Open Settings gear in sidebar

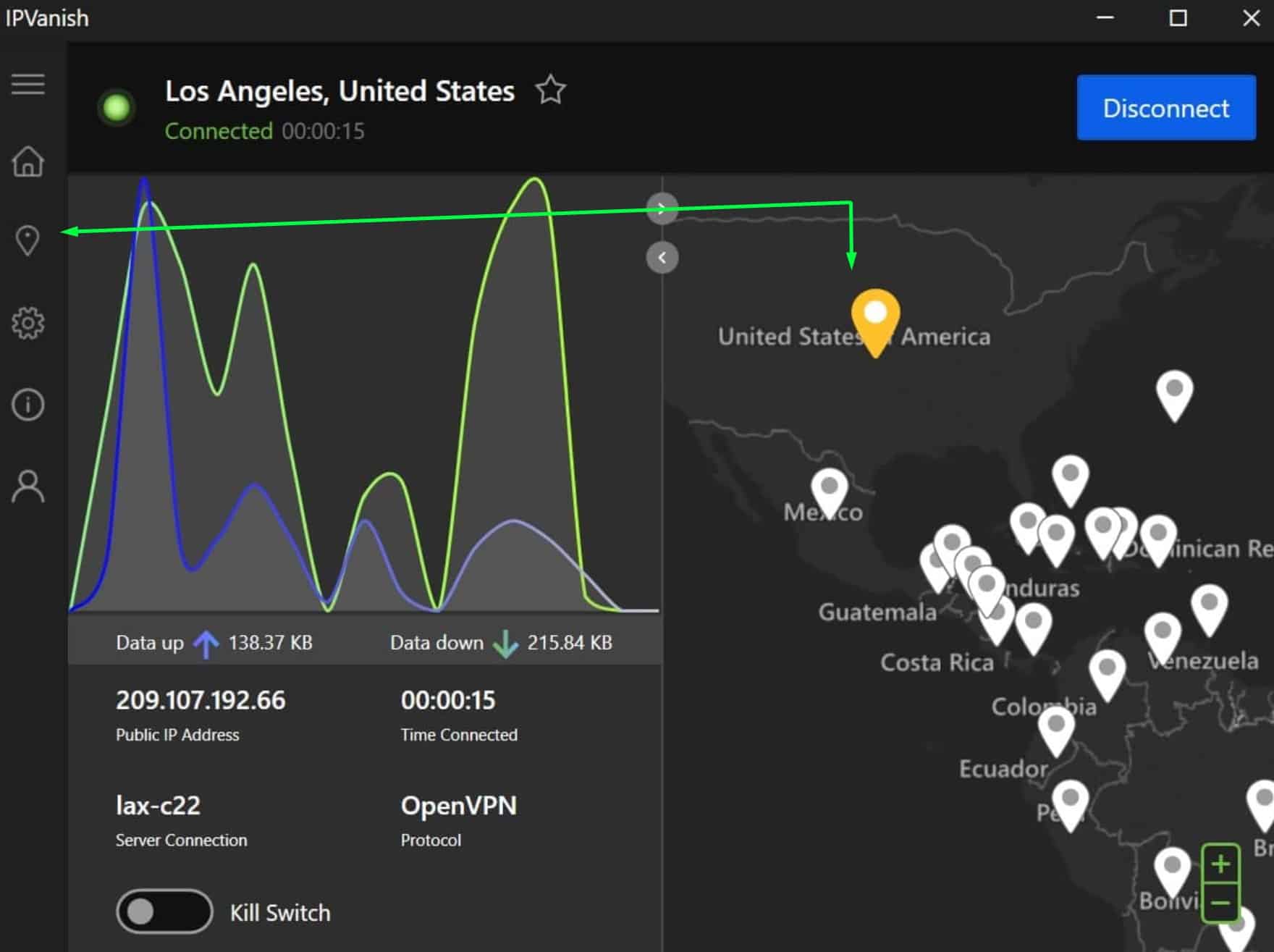click(x=28, y=323)
